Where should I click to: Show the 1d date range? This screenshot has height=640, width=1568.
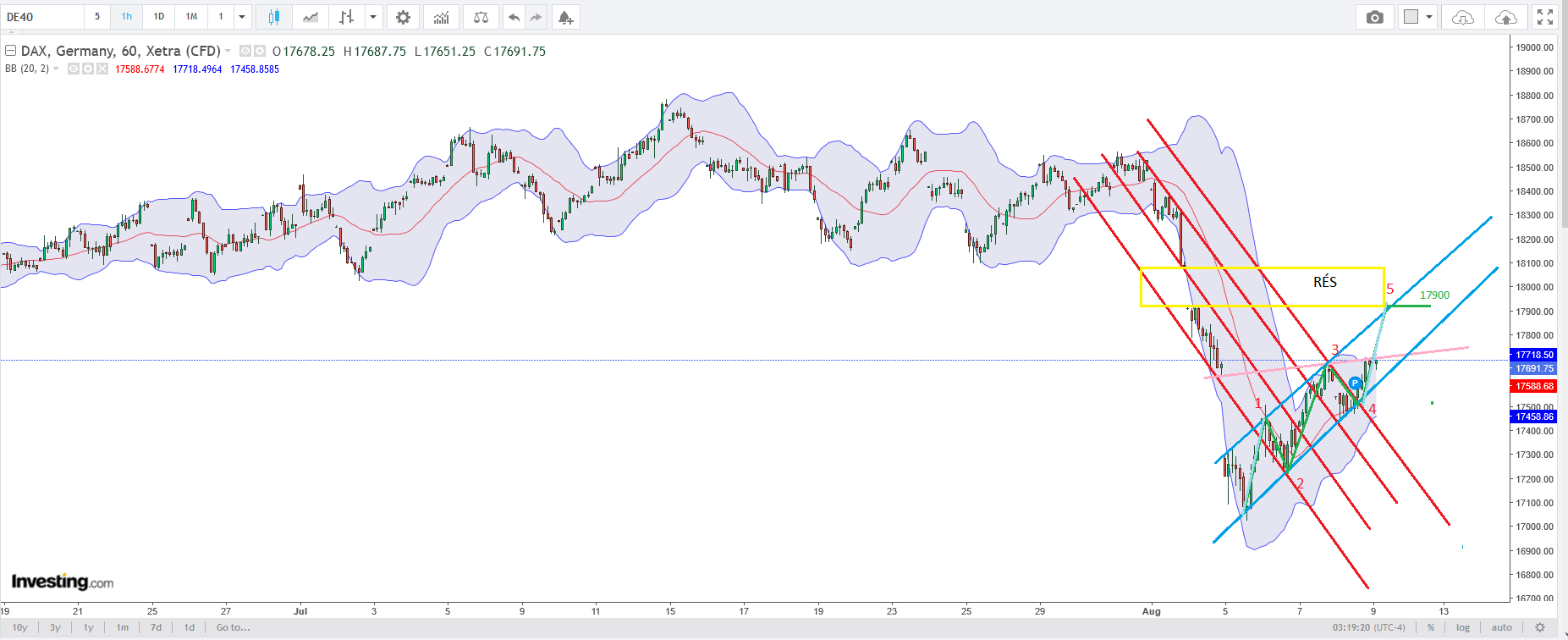[190, 627]
